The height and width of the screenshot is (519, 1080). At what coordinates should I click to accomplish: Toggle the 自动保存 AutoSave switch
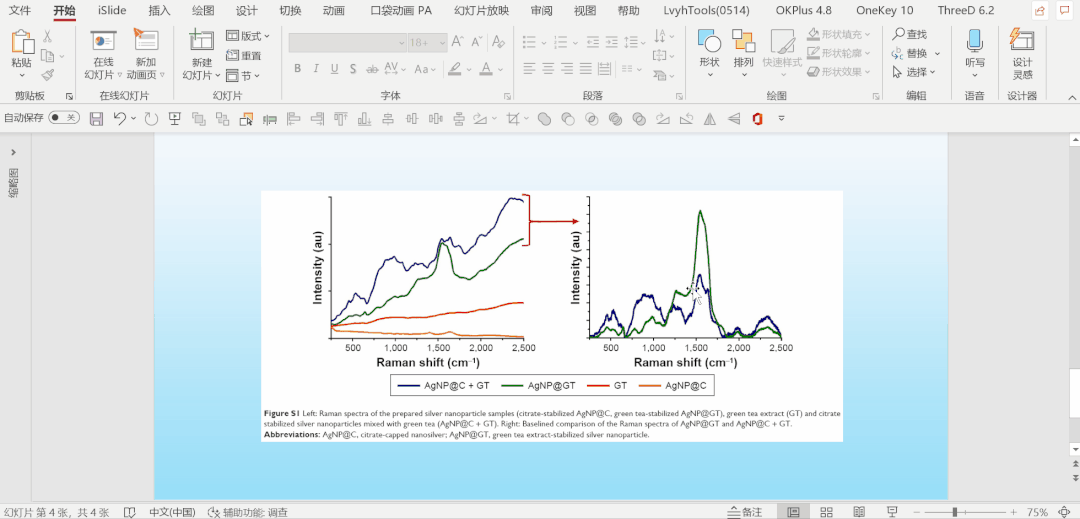coord(64,118)
